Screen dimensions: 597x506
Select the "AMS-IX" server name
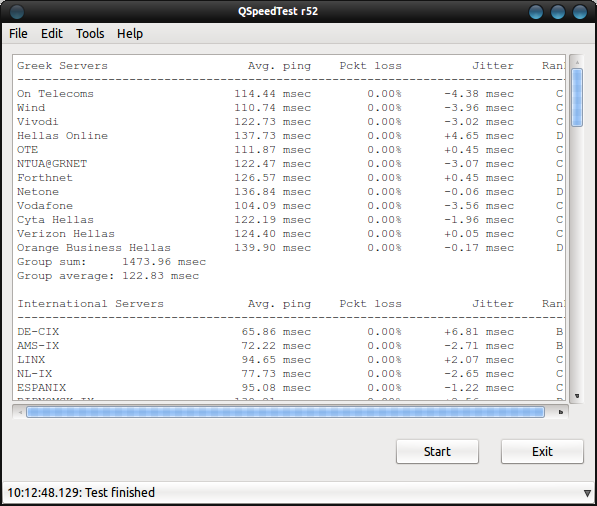pyautogui.click(x=38, y=346)
